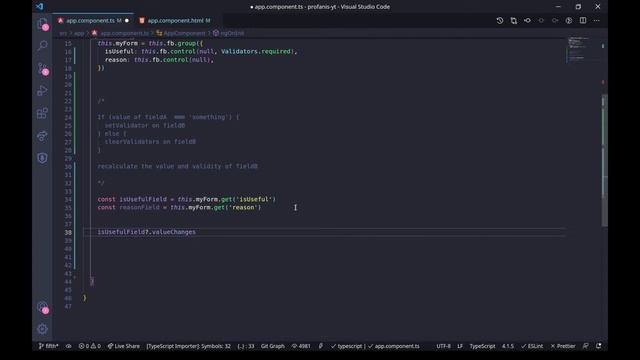
Task: Click the compare changes icon in editor toolbar
Action: (x=513, y=20)
